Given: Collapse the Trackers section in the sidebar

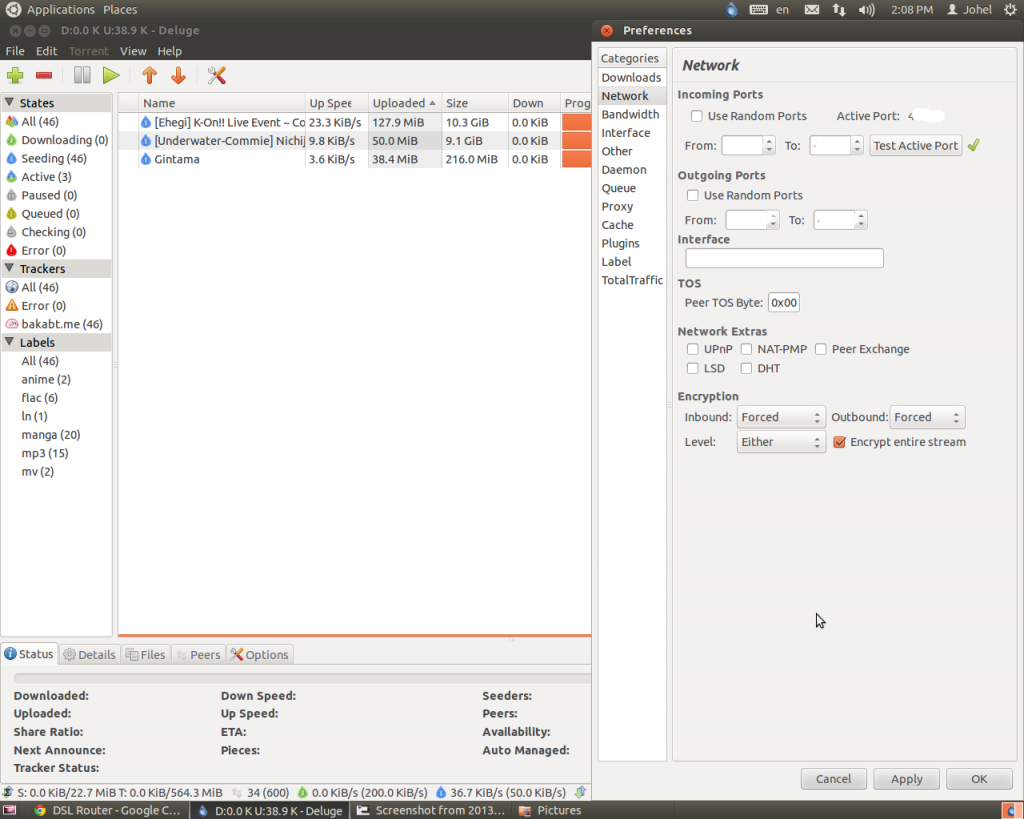Looking at the screenshot, I should pyautogui.click(x=10, y=269).
